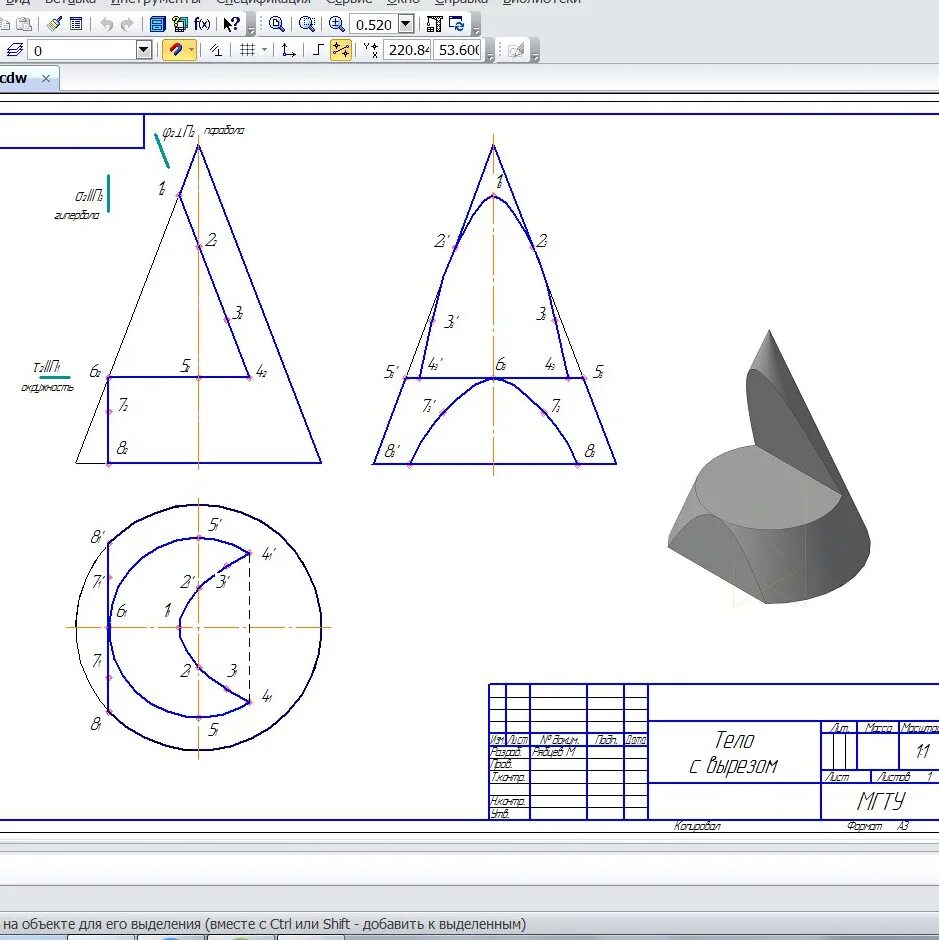Open the Вставка menu
The width and height of the screenshot is (939, 940).
coord(71,2)
